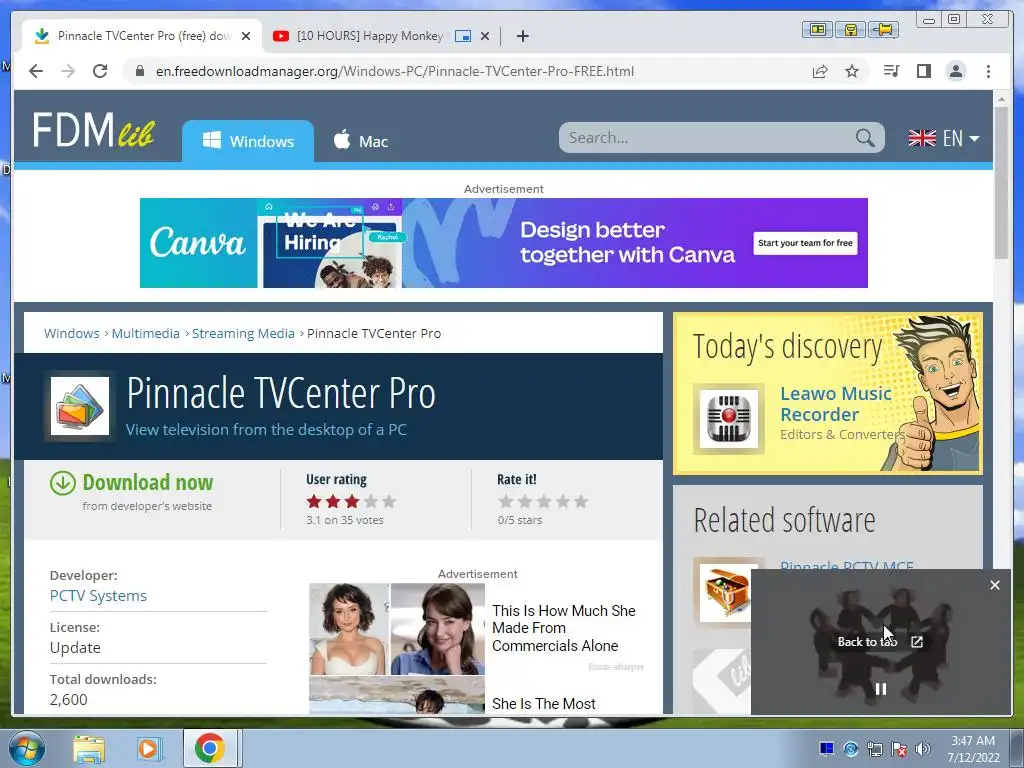1024x768 pixels.
Task: Share this page via address bar icon
Action: coord(820,71)
